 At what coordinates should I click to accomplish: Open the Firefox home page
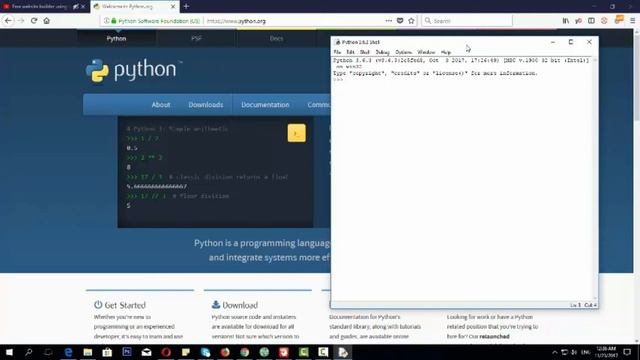[47, 20]
